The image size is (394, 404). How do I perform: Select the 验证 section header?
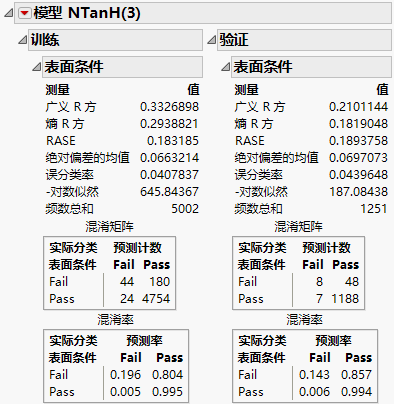point(305,40)
